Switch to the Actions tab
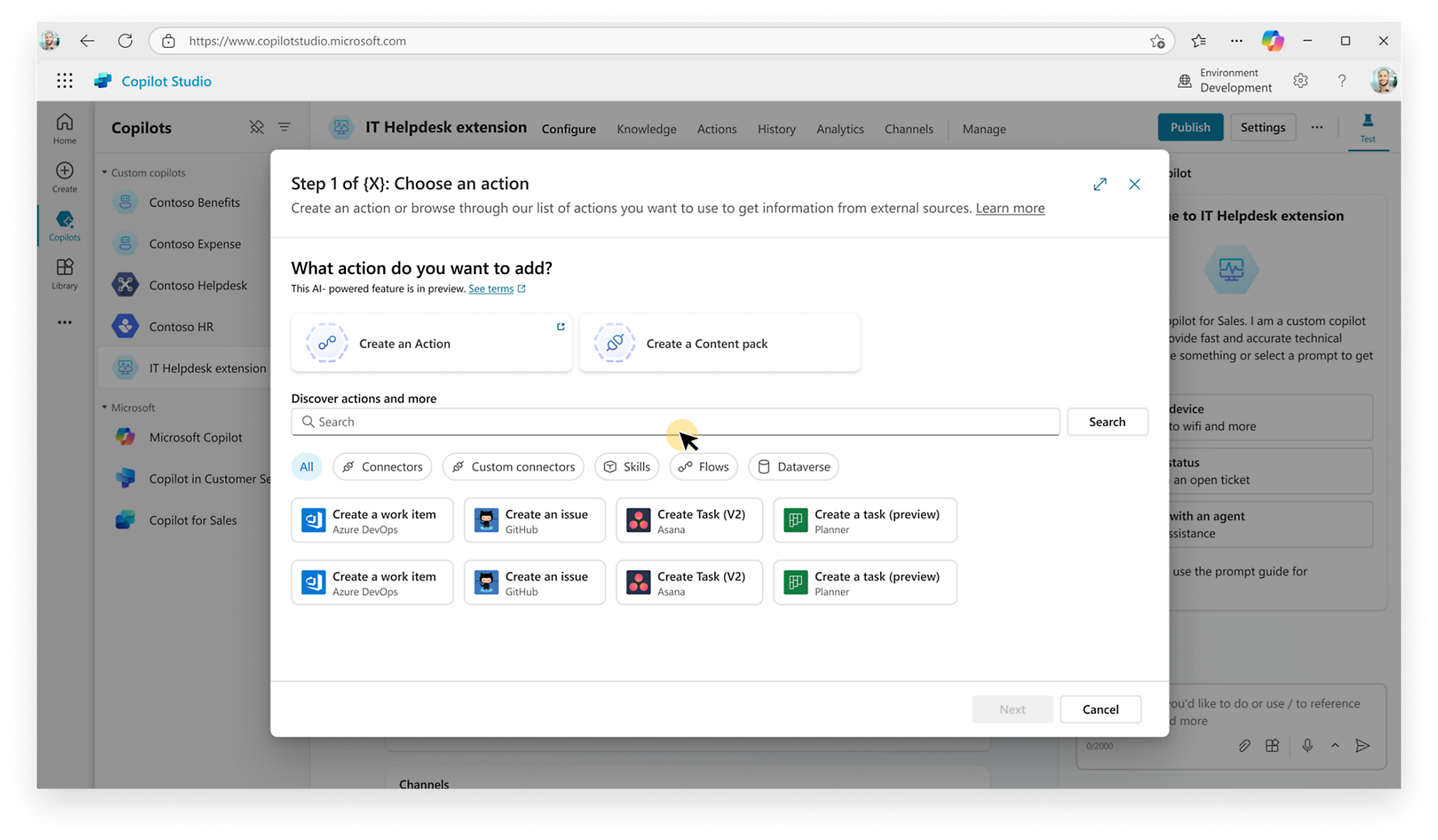Viewport: 1438px width, 840px height. pos(717,128)
